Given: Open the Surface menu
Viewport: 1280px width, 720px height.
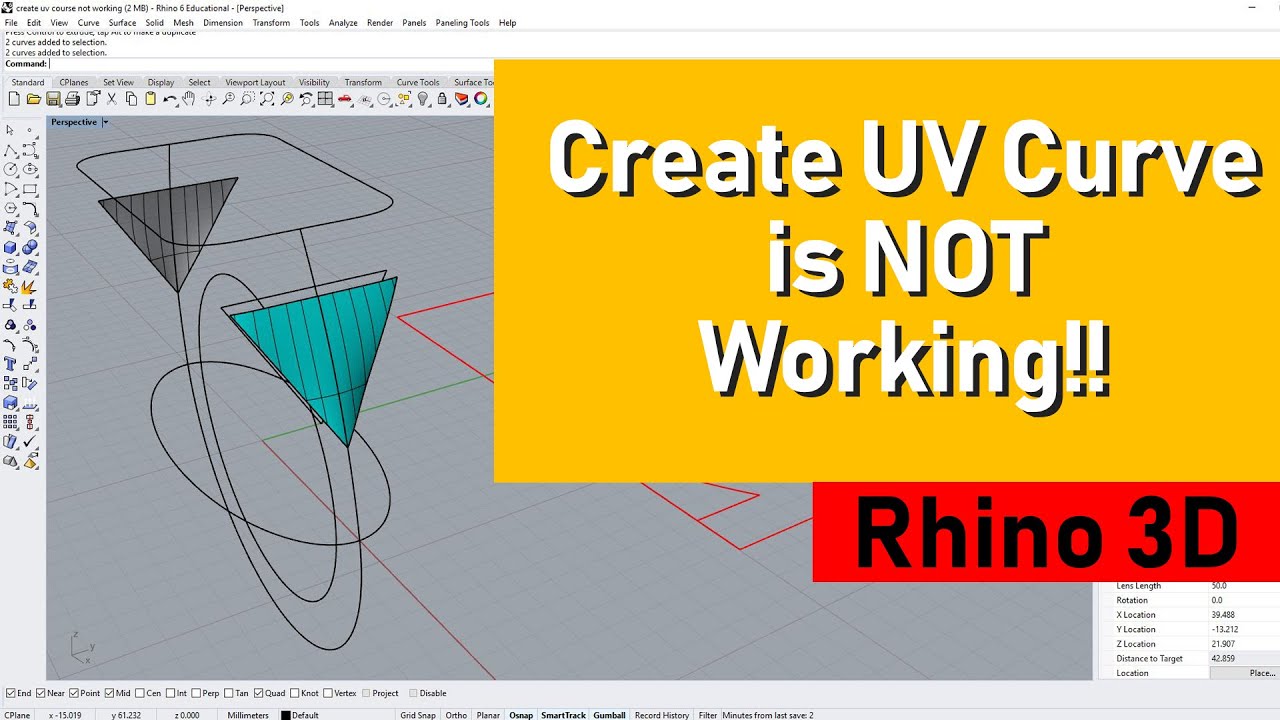Looking at the screenshot, I should click(122, 23).
